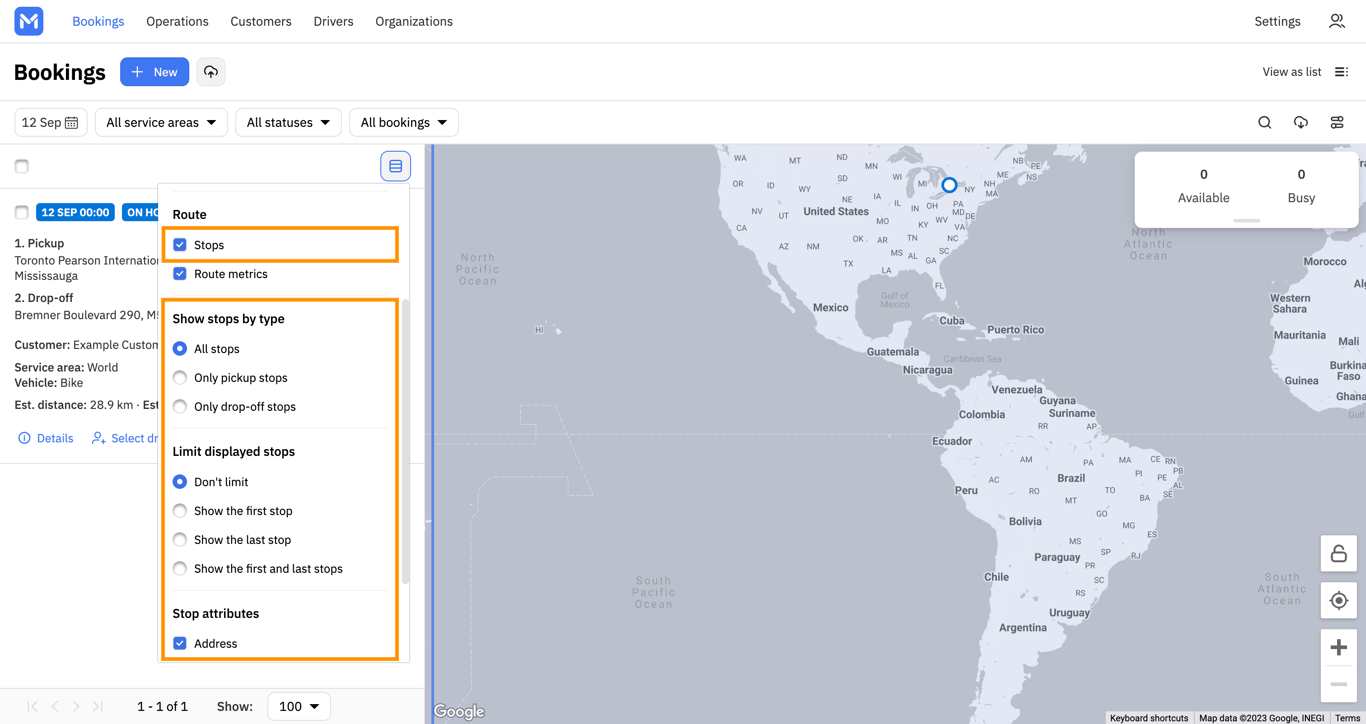Zoom in on the map
This screenshot has width=1366, height=724.
tap(1339, 648)
